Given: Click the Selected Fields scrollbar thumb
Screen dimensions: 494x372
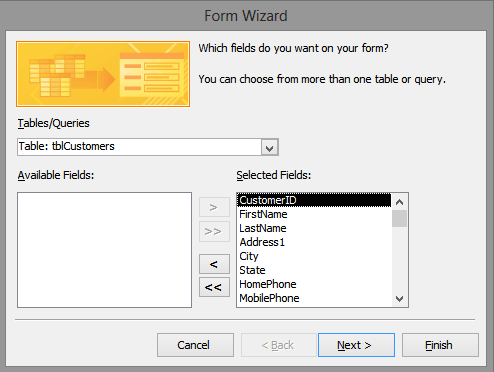Looking at the screenshot, I should tap(399, 218).
